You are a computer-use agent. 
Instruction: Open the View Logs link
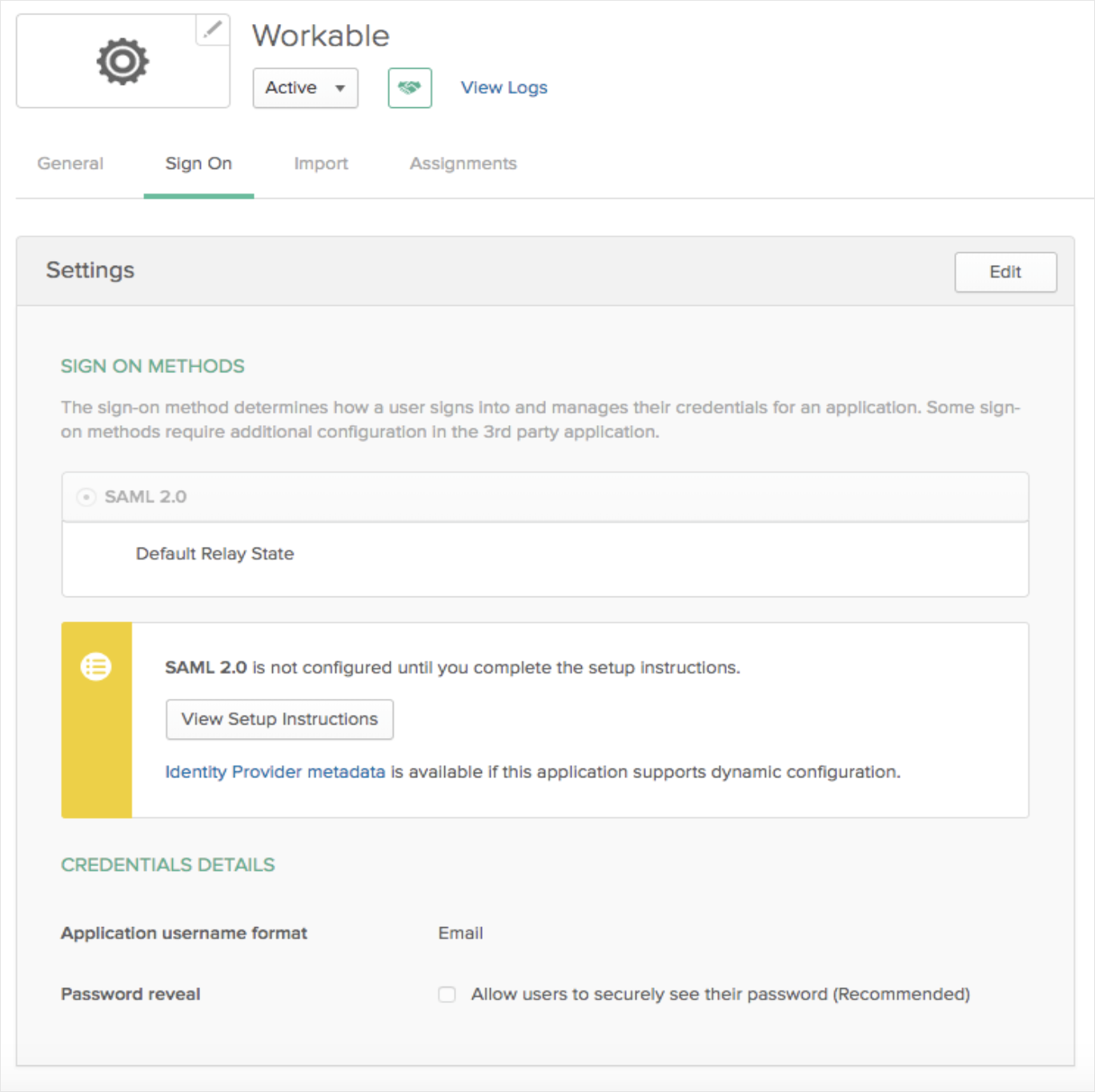click(504, 87)
